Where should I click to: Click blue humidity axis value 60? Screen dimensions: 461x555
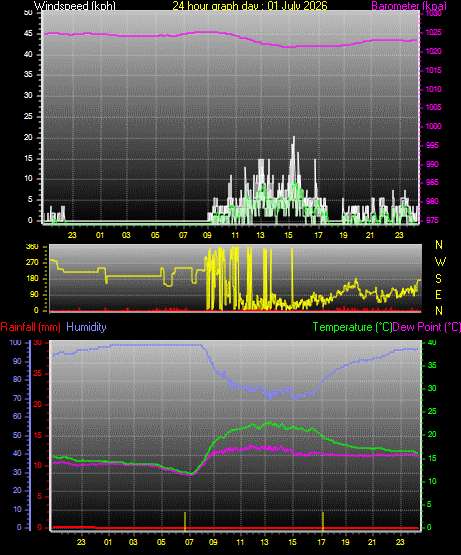(x=17, y=417)
